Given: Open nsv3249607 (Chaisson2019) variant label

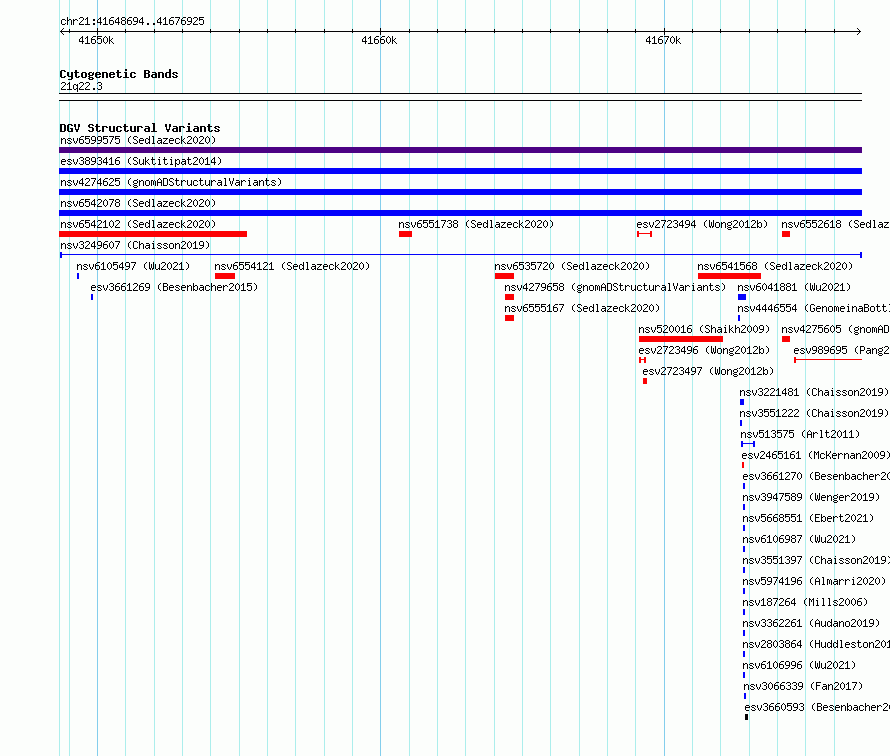Looking at the screenshot, I should click(135, 245).
